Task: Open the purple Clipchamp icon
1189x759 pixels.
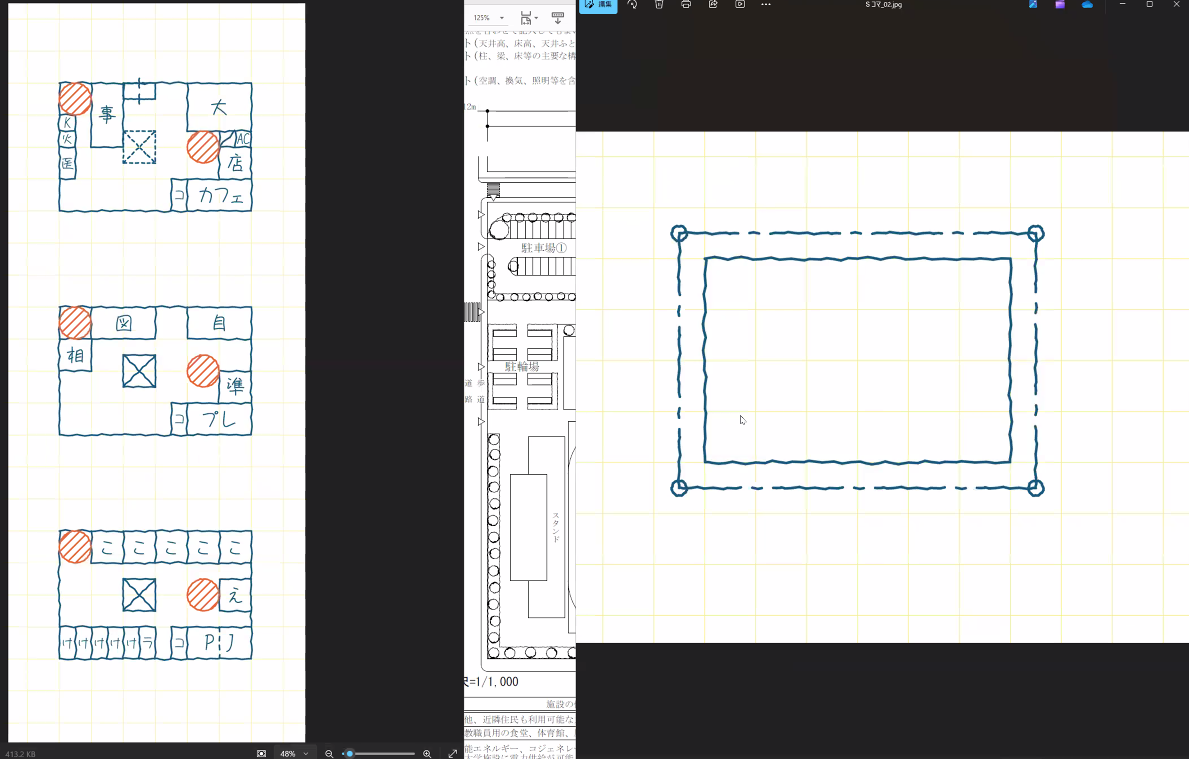Action: [1060, 5]
